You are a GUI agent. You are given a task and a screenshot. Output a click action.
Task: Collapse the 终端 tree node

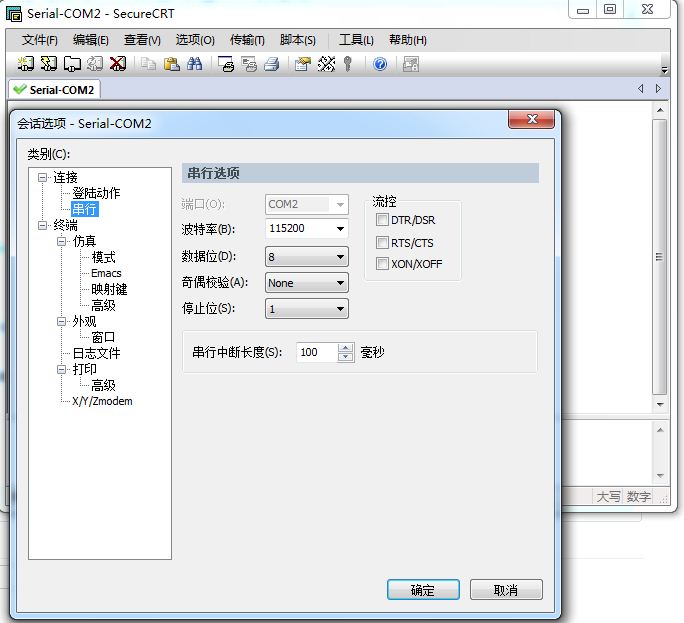tap(42, 225)
